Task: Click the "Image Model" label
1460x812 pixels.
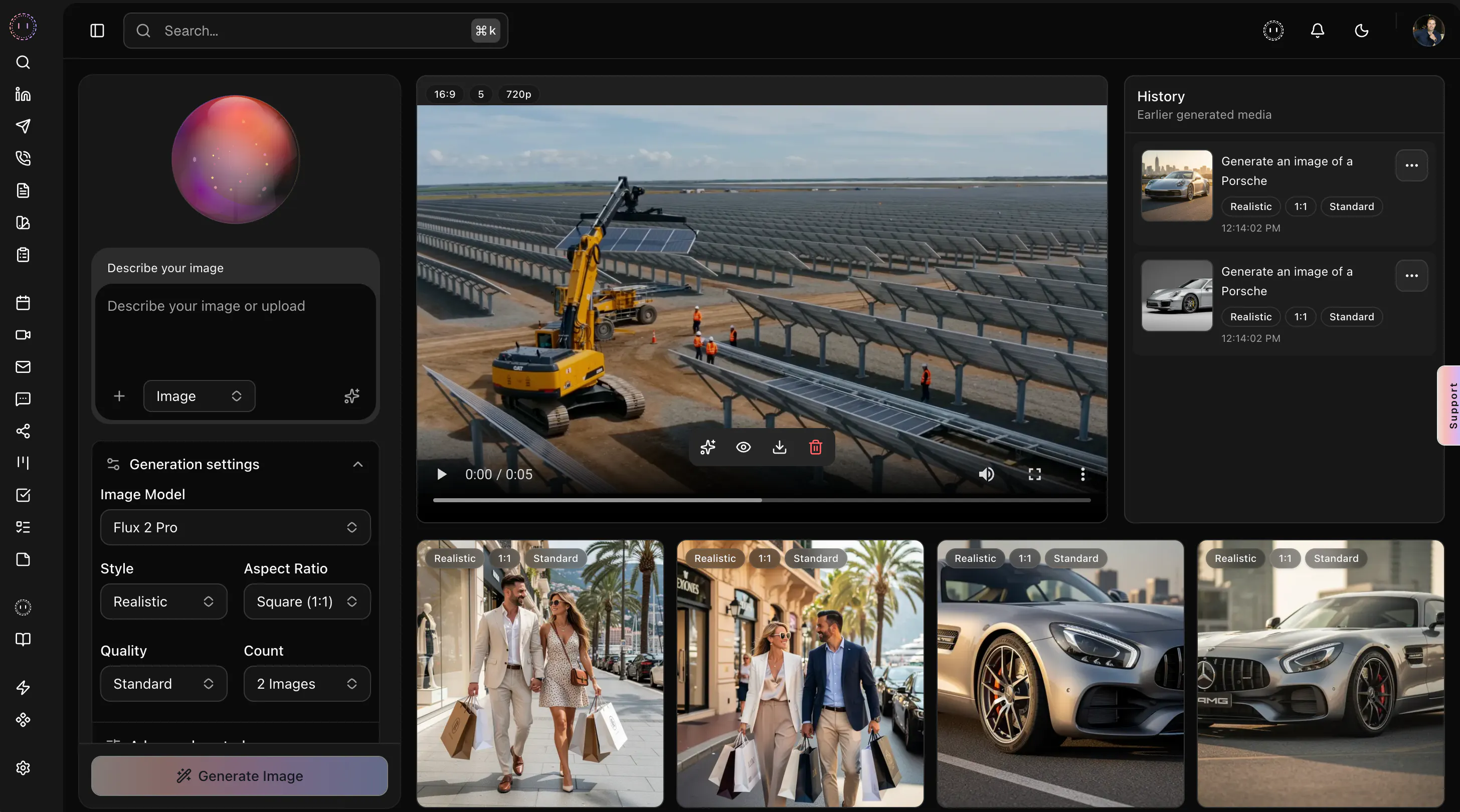Action: 143,495
